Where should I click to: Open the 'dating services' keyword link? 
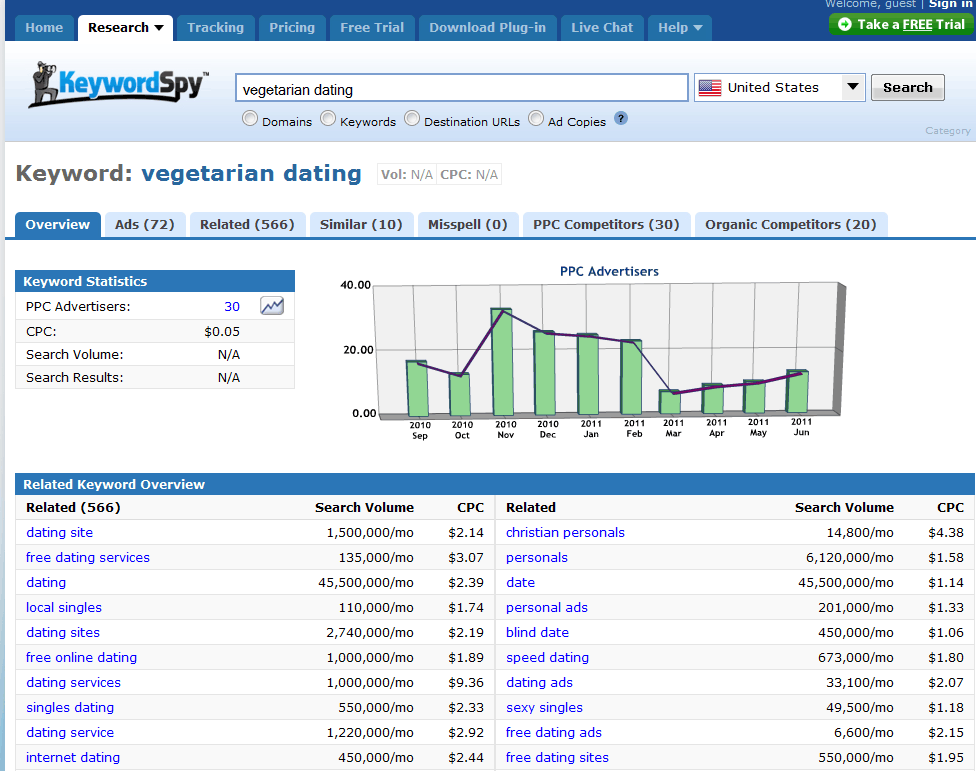[73, 683]
